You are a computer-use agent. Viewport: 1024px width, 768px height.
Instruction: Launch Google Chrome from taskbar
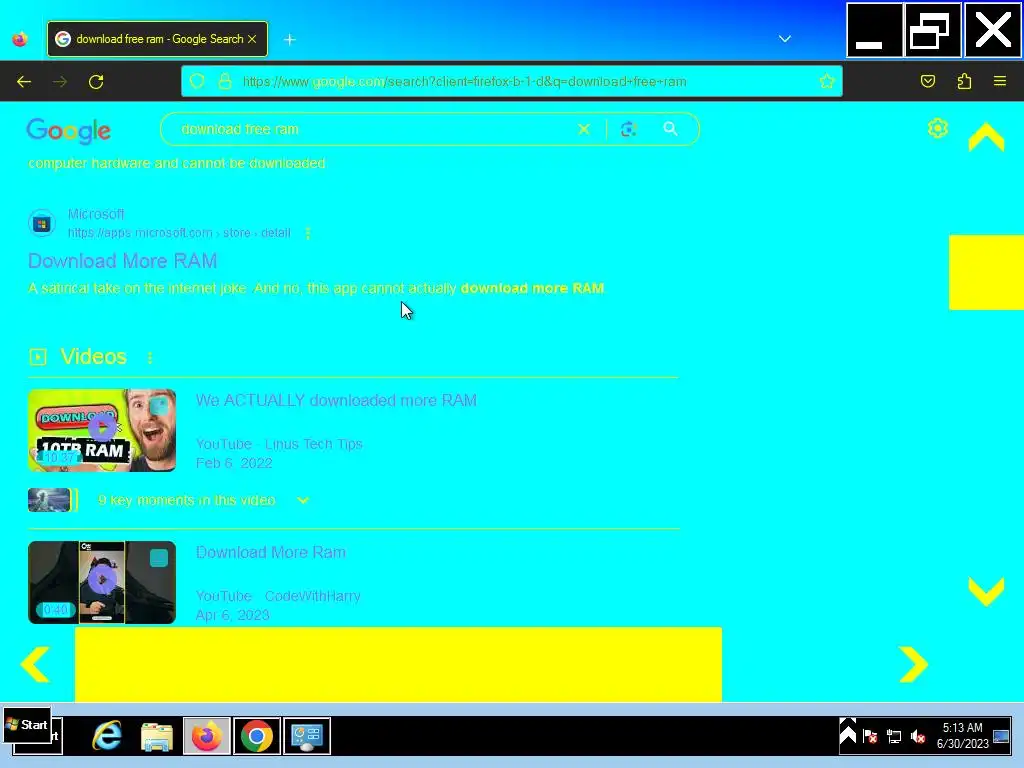tap(257, 736)
